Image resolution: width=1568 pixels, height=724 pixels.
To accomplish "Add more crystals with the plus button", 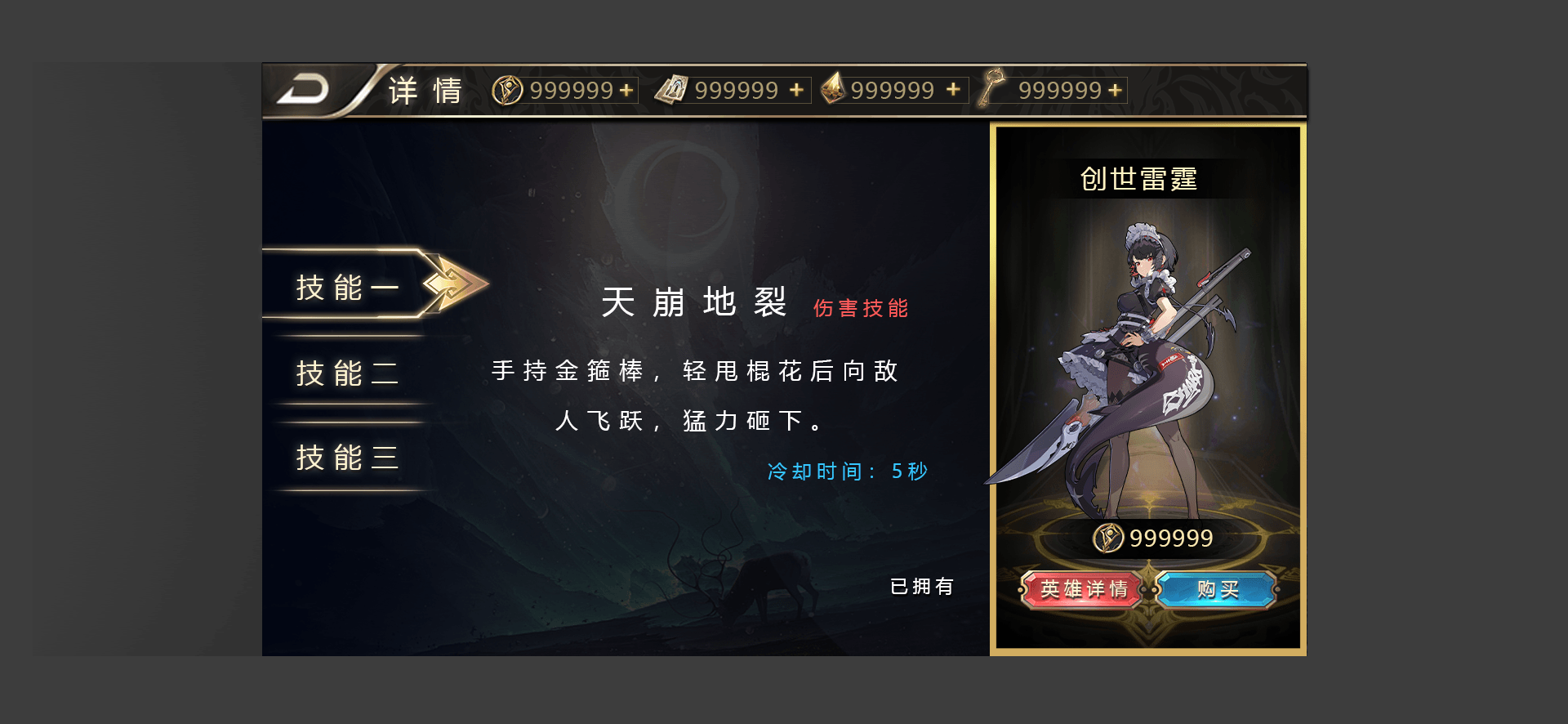I will (x=953, y=89).
